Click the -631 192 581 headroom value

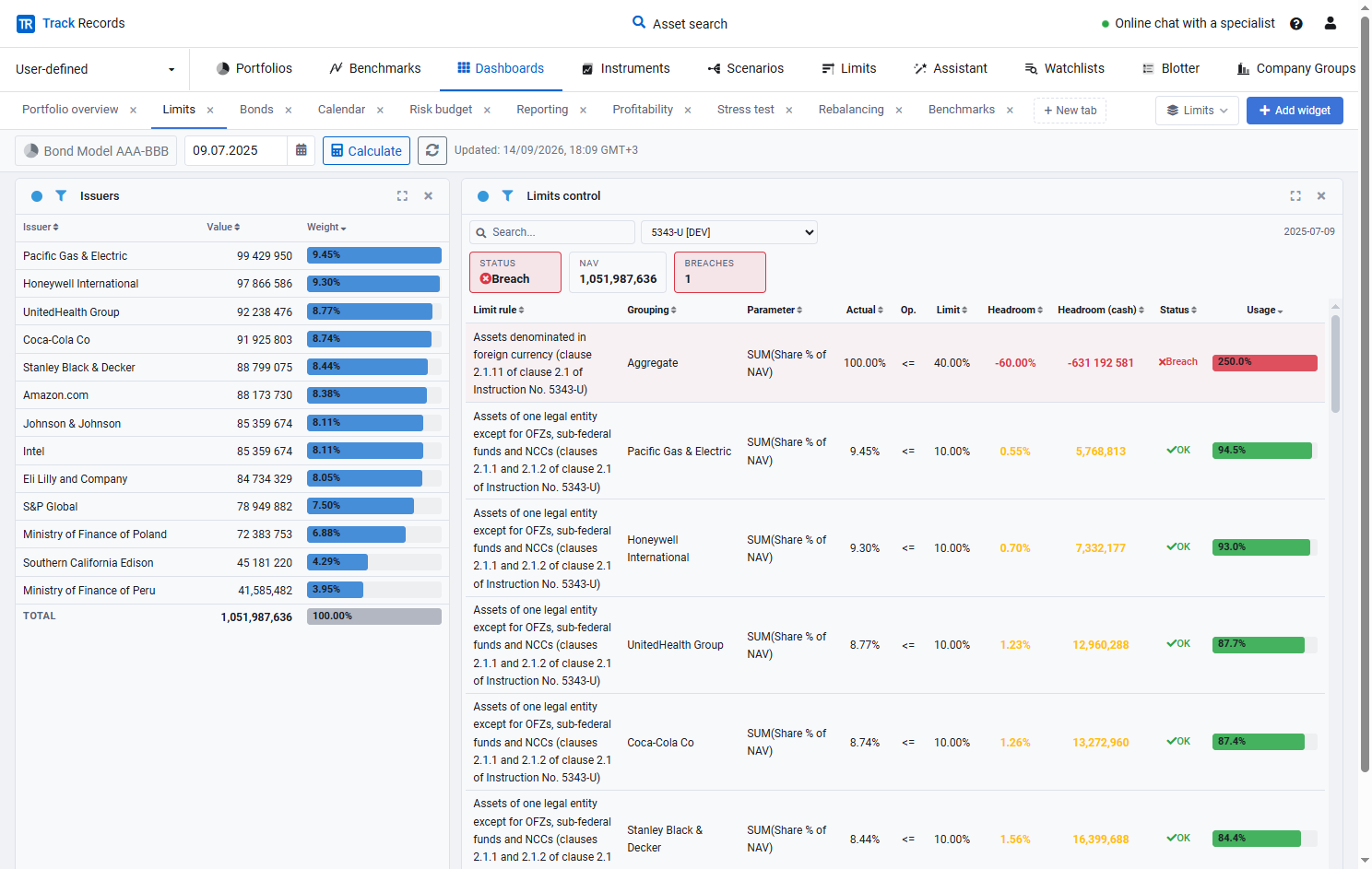click(1101, 363)
